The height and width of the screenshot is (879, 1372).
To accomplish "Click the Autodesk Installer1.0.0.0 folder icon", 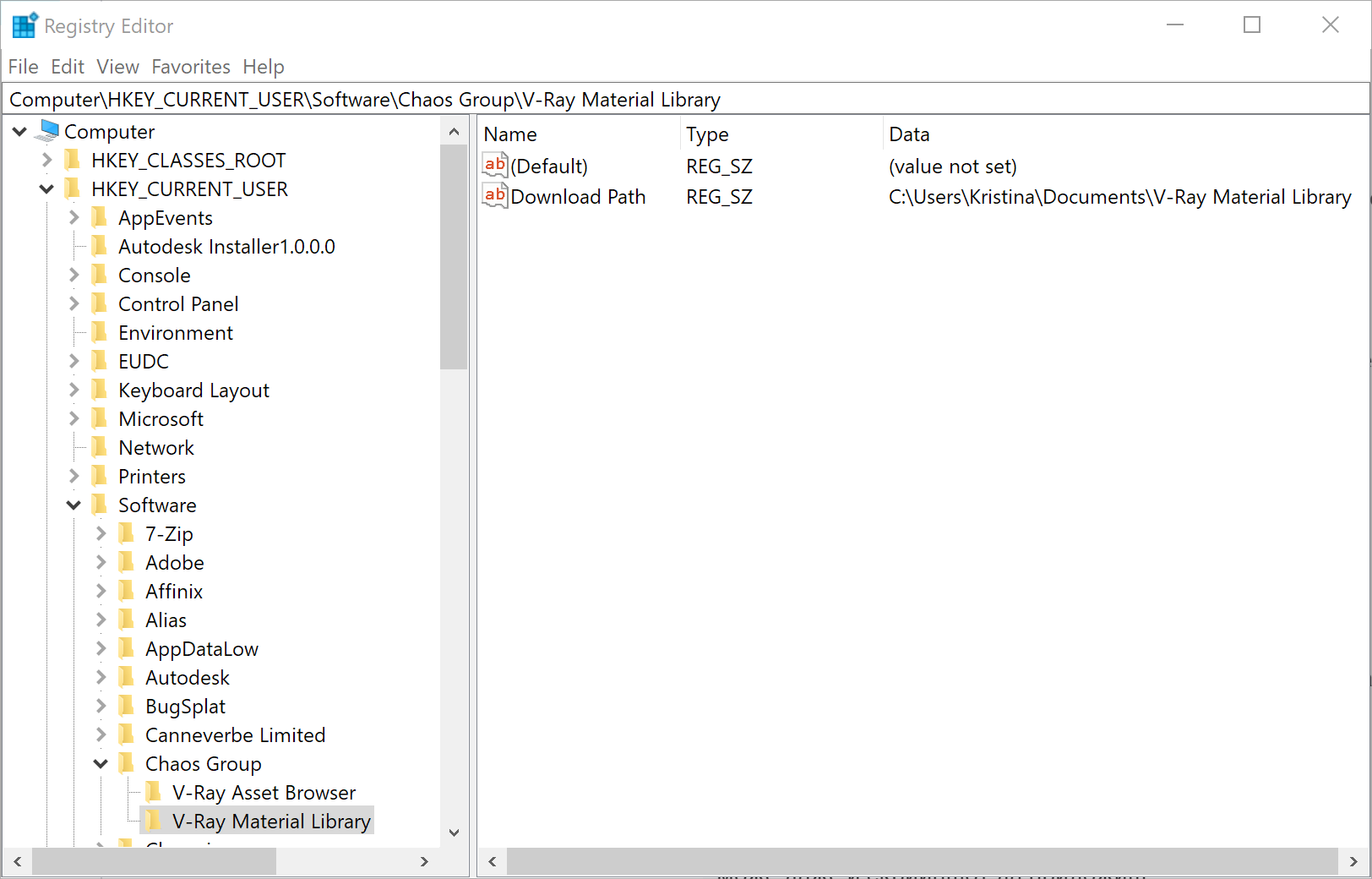I will coord(100,247).
